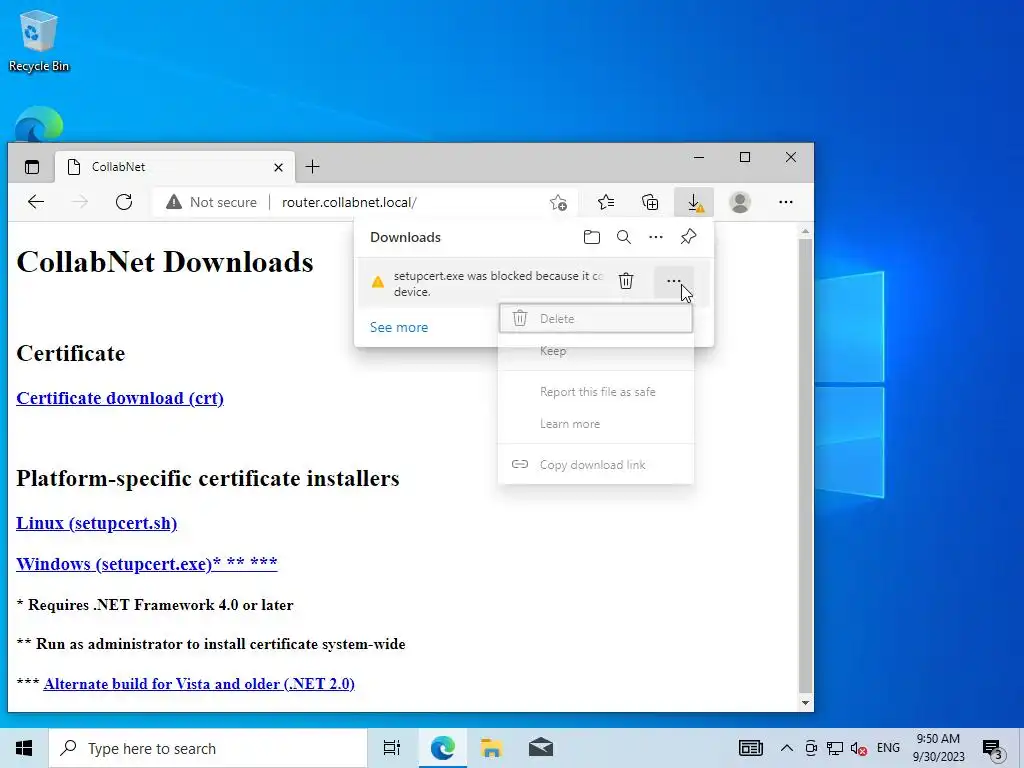
Task: Open Edge Settings and more menu
Action: (x=786, y=202)
